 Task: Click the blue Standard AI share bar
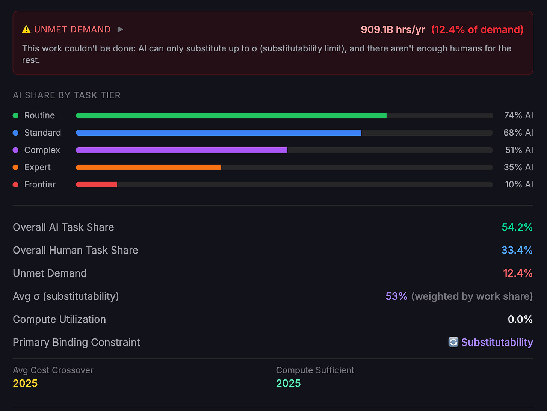tap(218, 133)
